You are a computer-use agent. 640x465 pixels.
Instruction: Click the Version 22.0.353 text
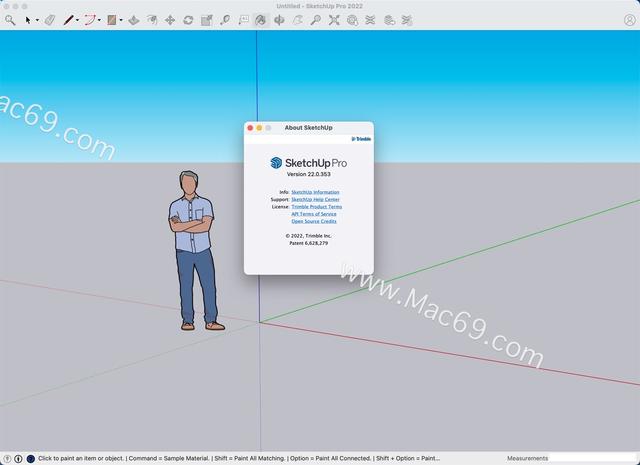point(309,174)
